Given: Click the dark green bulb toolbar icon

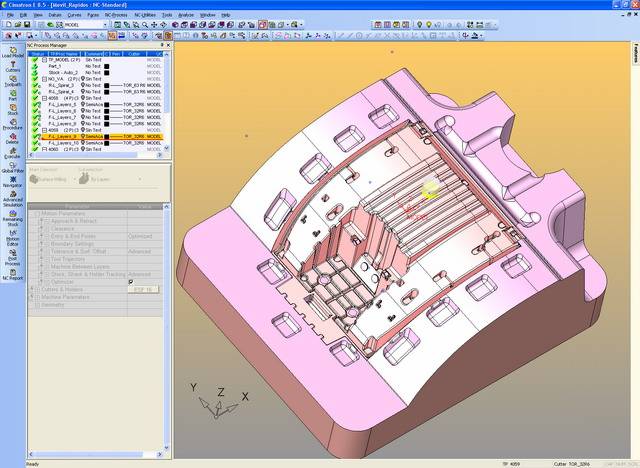Looking at the screenshot, I should coord(419,25).
